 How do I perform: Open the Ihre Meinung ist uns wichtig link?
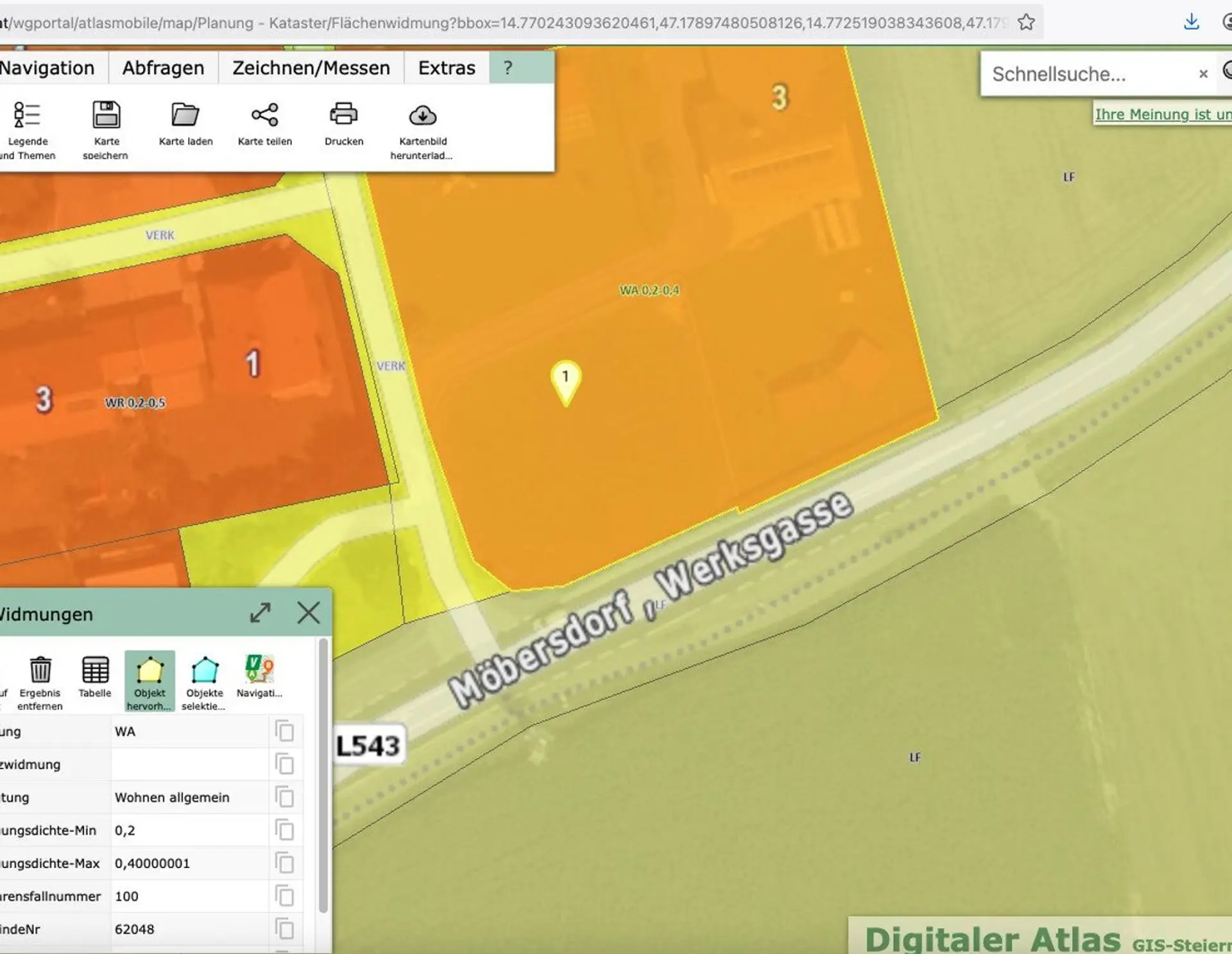pyautogui.click(x=1163, y=114)
